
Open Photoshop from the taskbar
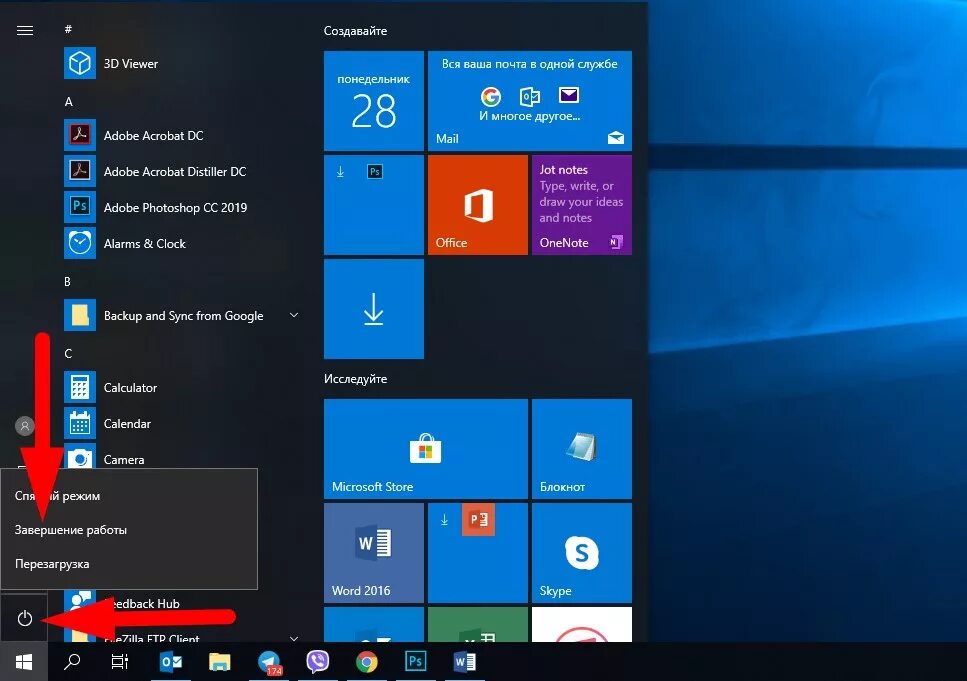(416, 662)
